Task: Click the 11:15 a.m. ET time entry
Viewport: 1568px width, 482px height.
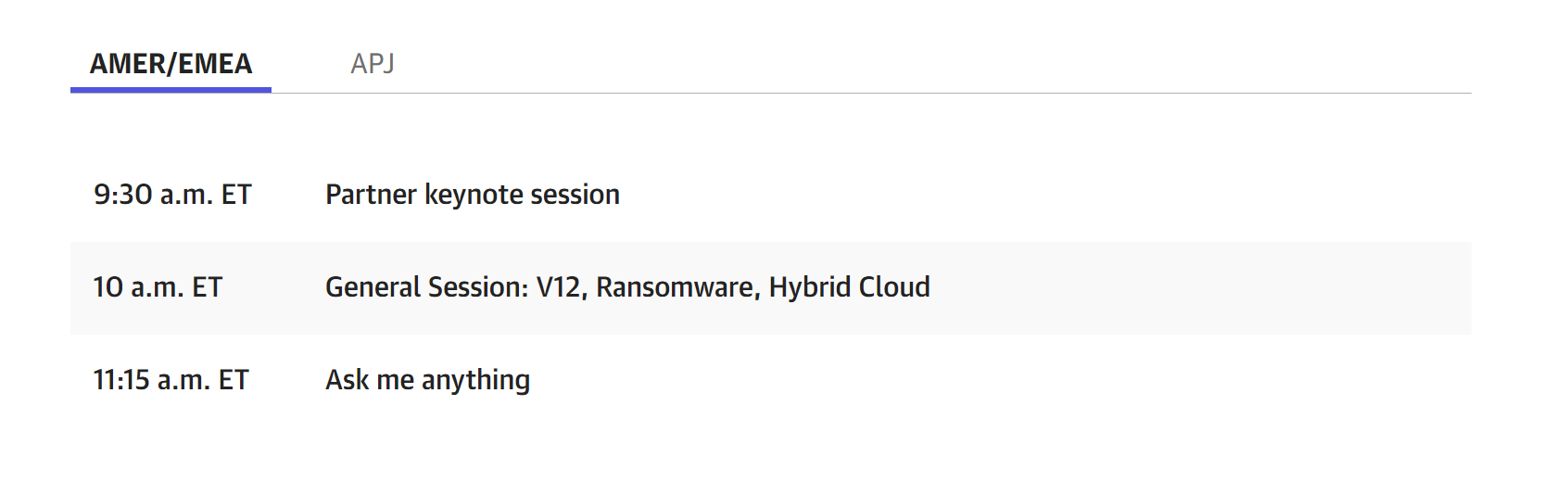Action: [x=171, y=380]
